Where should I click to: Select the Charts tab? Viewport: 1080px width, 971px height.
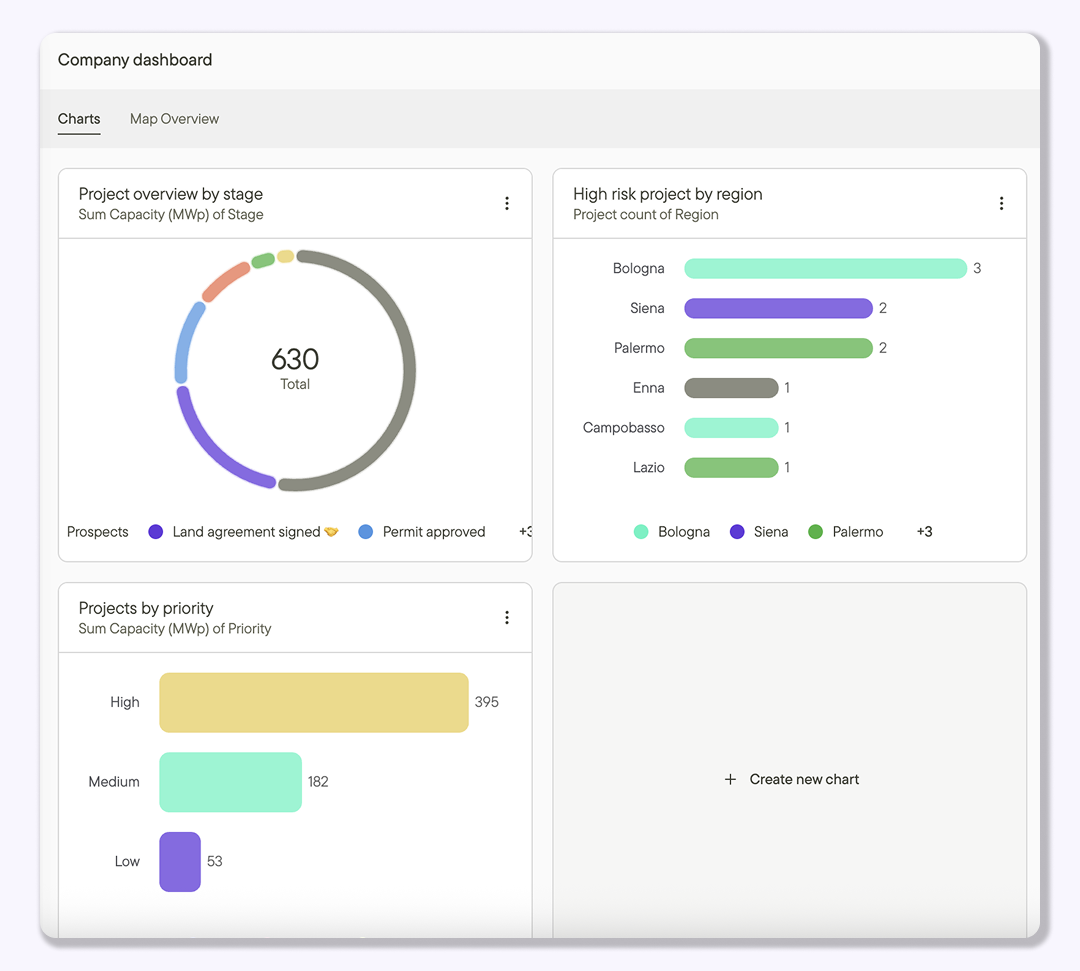pyautogui.click(x=78, y=118)
